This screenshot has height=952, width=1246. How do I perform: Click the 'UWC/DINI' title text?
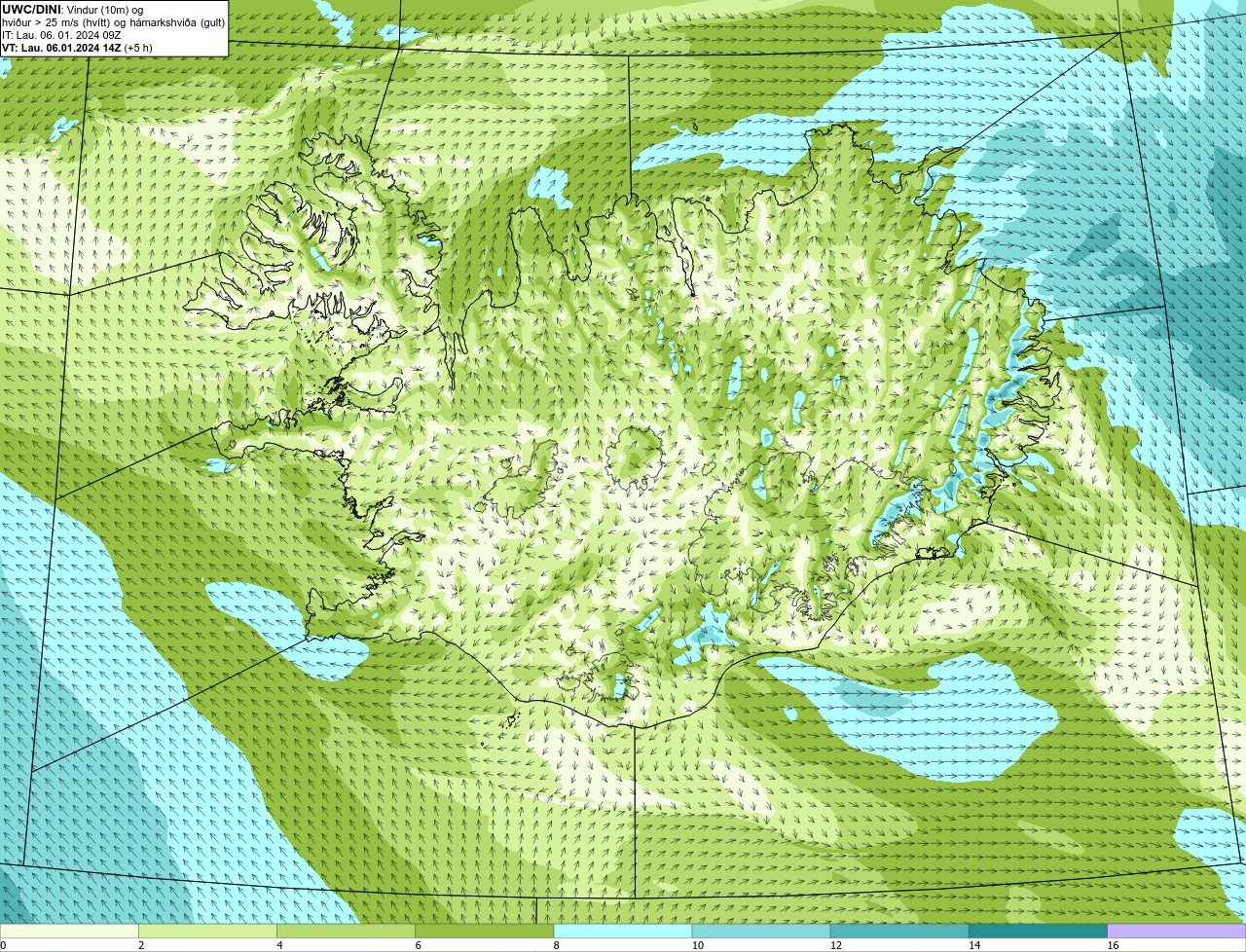pos(32,10)
